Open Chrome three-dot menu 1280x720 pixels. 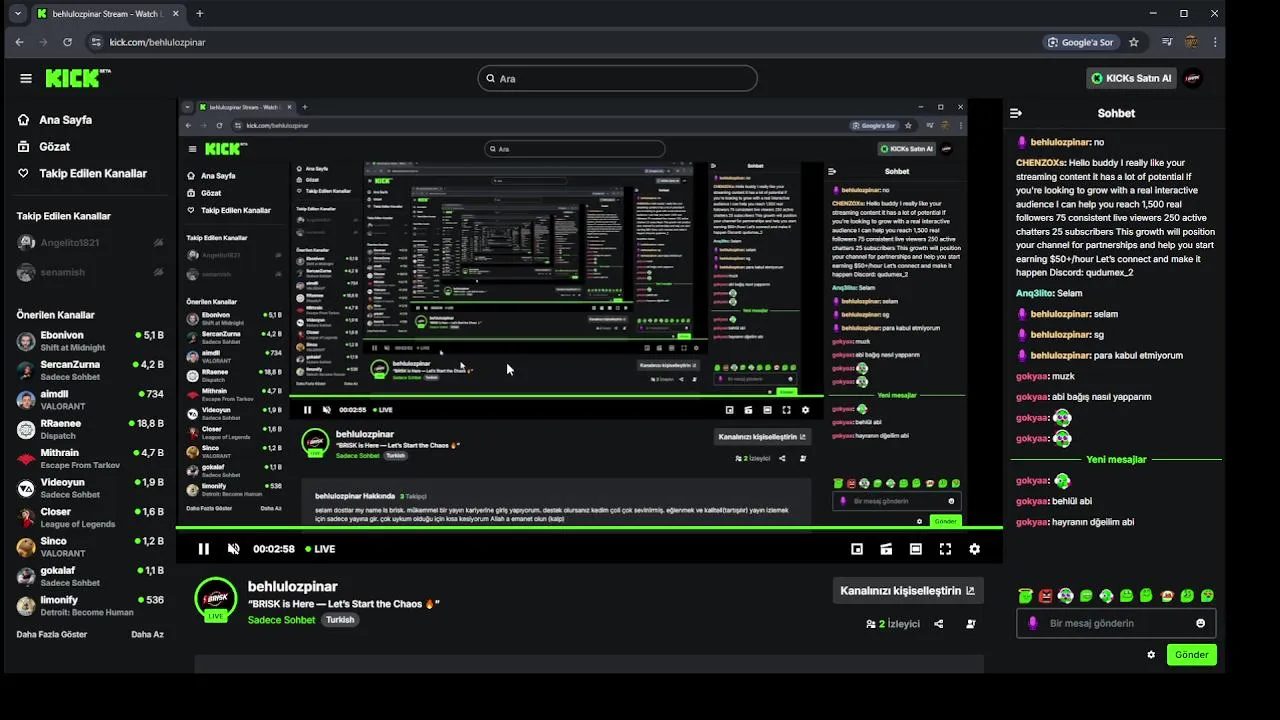click(1215, 42)
